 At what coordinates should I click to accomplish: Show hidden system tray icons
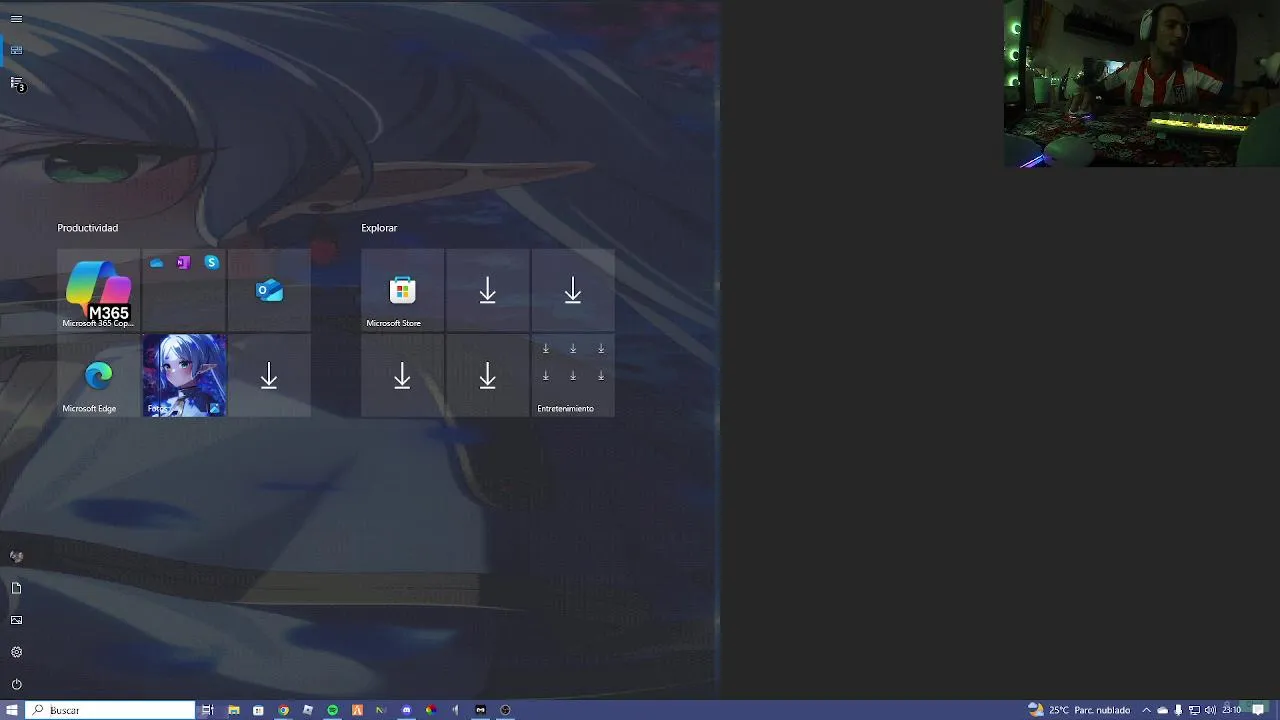[1146, 710]
